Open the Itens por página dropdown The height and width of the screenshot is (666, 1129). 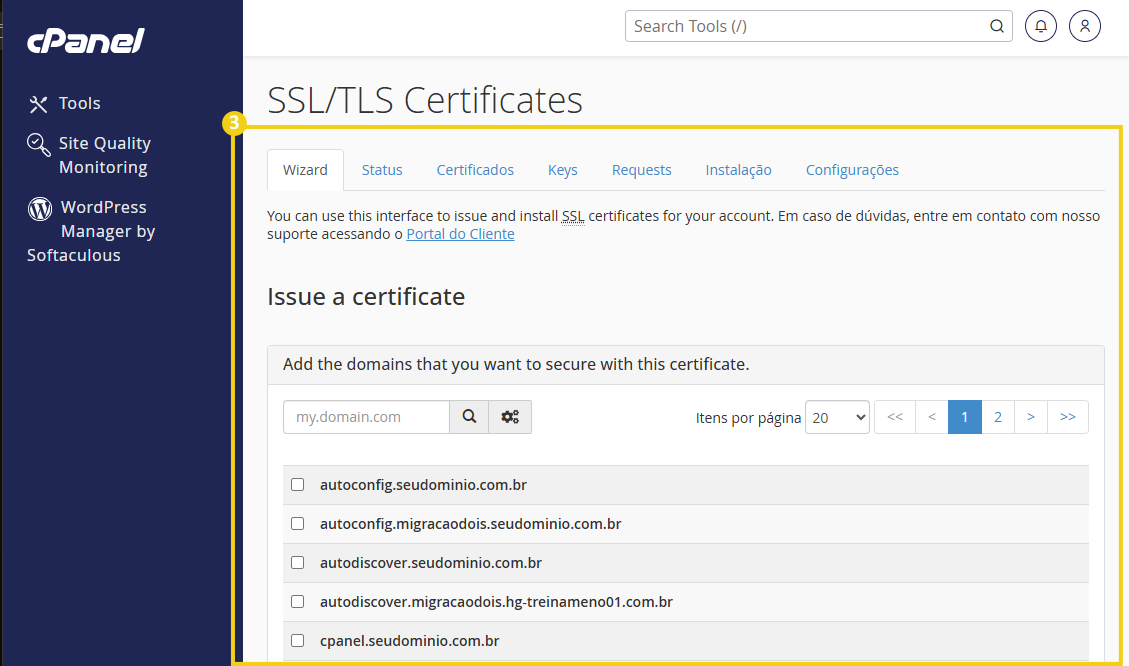pyautogui.click(x=837, y=418)
